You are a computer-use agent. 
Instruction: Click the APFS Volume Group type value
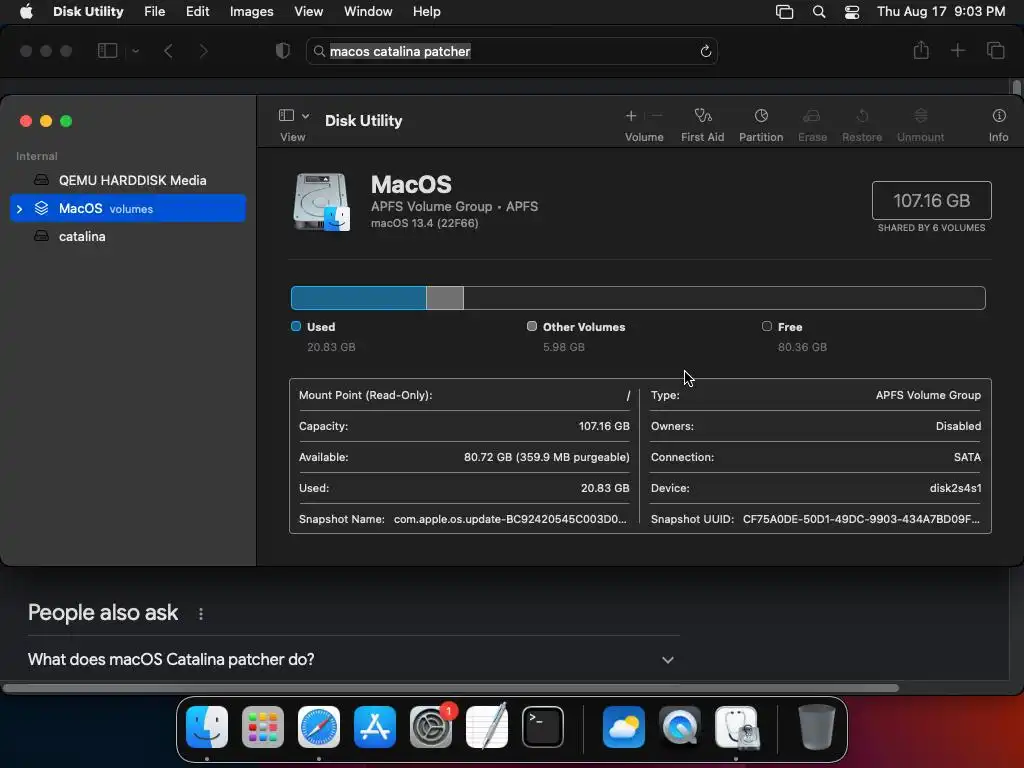pos(928,395)
